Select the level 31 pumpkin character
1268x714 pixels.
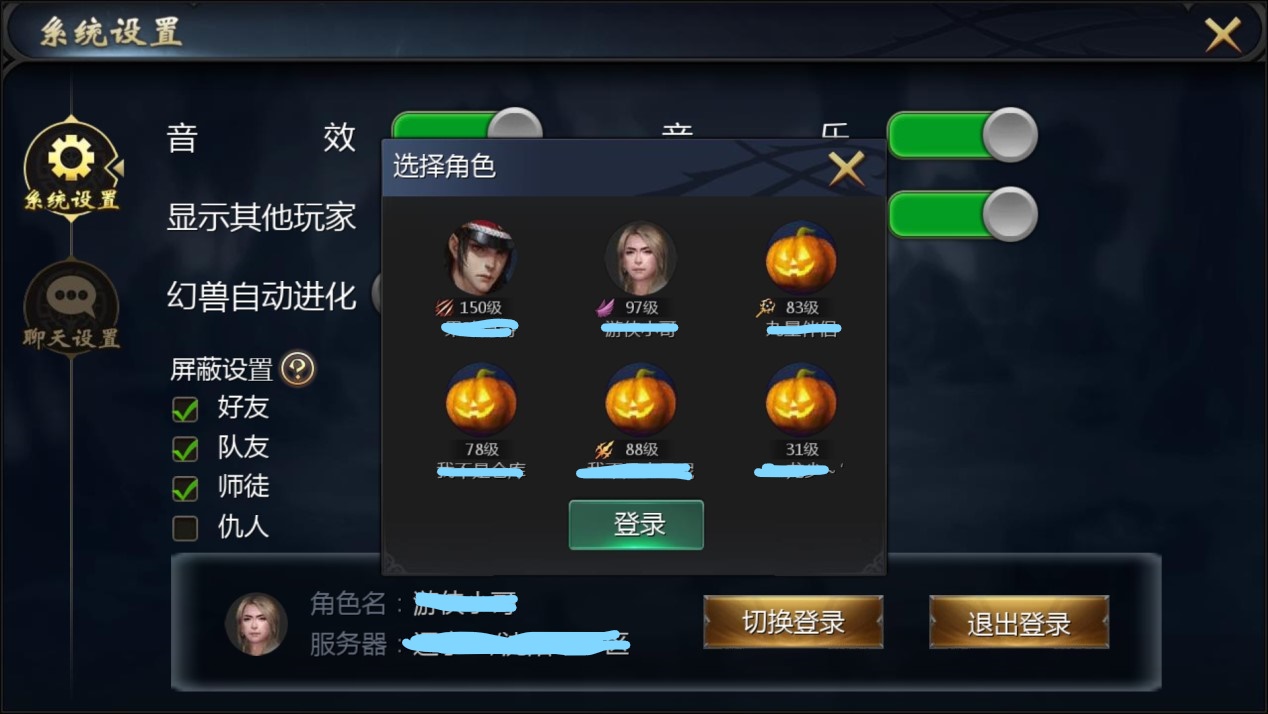click(x=801, y=399)
